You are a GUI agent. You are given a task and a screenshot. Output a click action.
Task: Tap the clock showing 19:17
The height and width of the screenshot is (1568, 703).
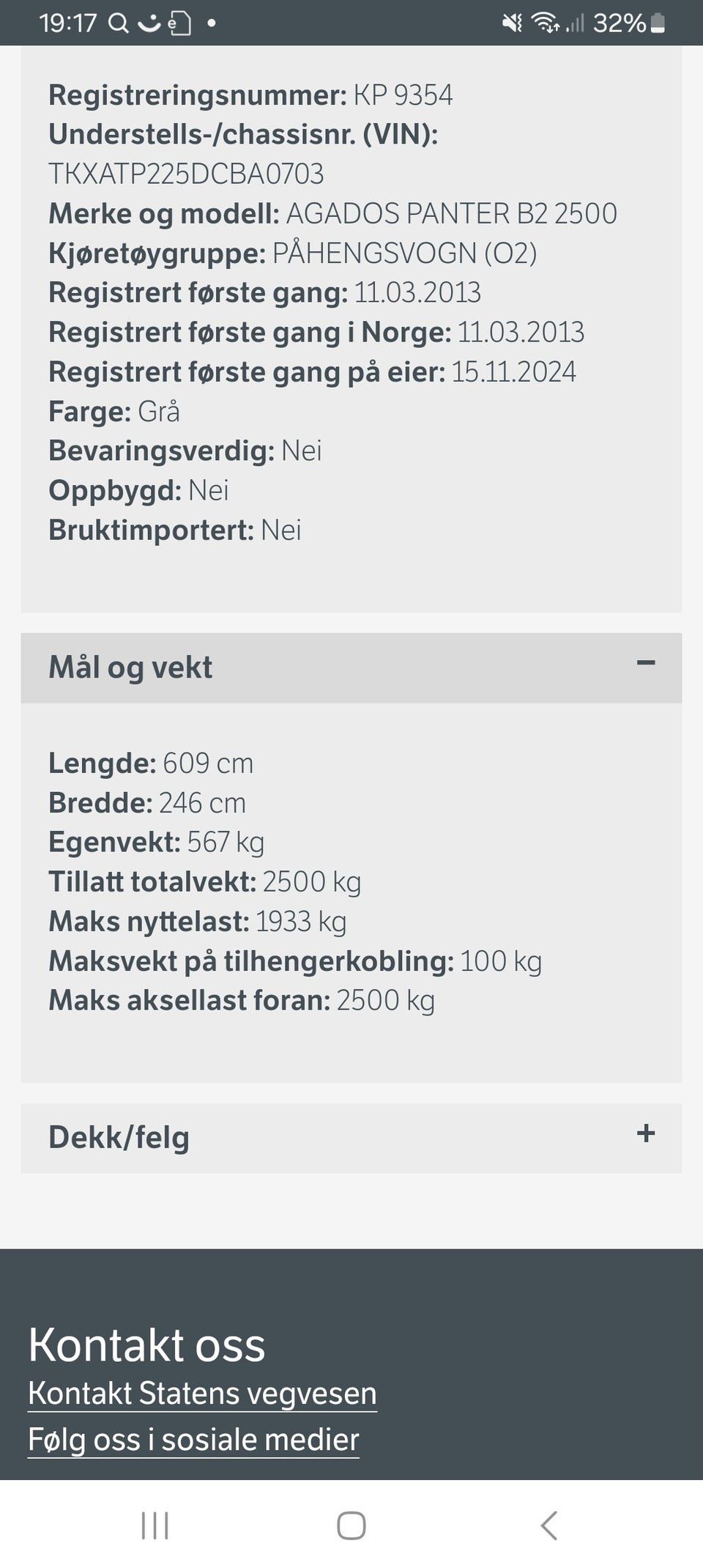click(x=67, y=23)
